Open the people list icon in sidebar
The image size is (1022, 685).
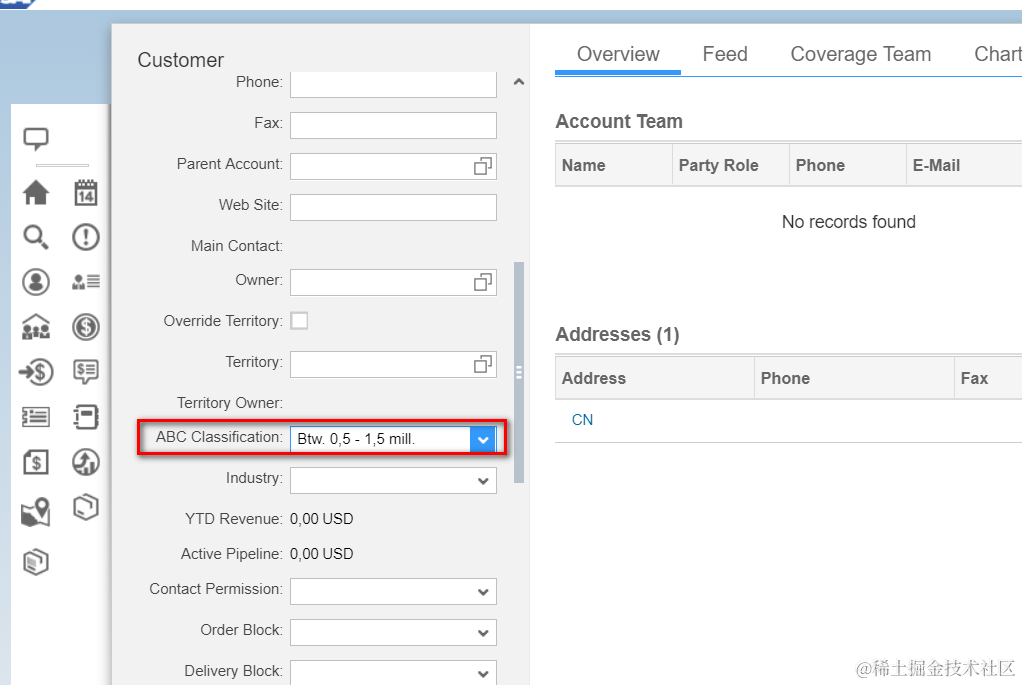click(85, 282)
